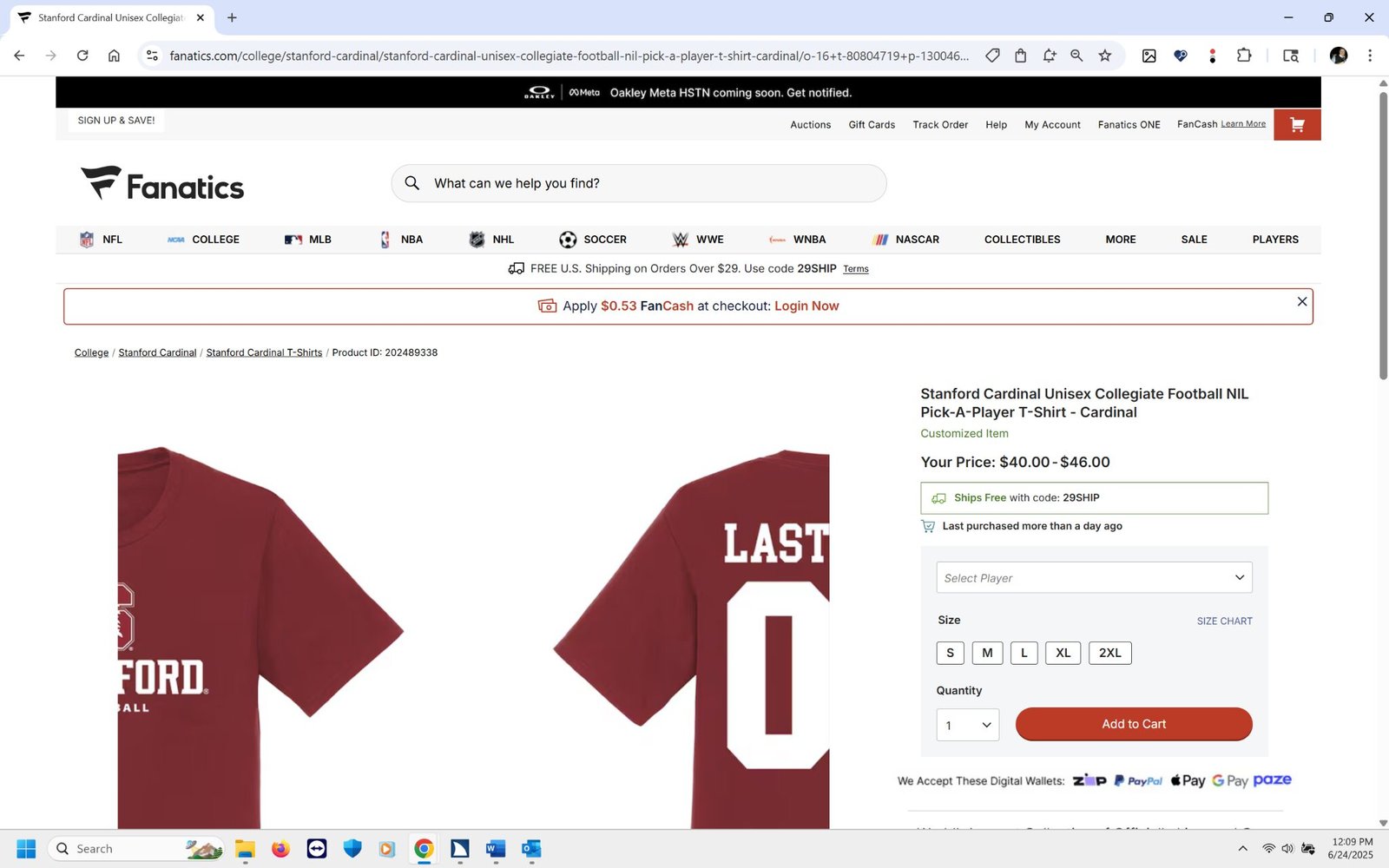The image size is (1389, 868).
Task: Open the COLLECTIBLES menu
Action: 1022,240
